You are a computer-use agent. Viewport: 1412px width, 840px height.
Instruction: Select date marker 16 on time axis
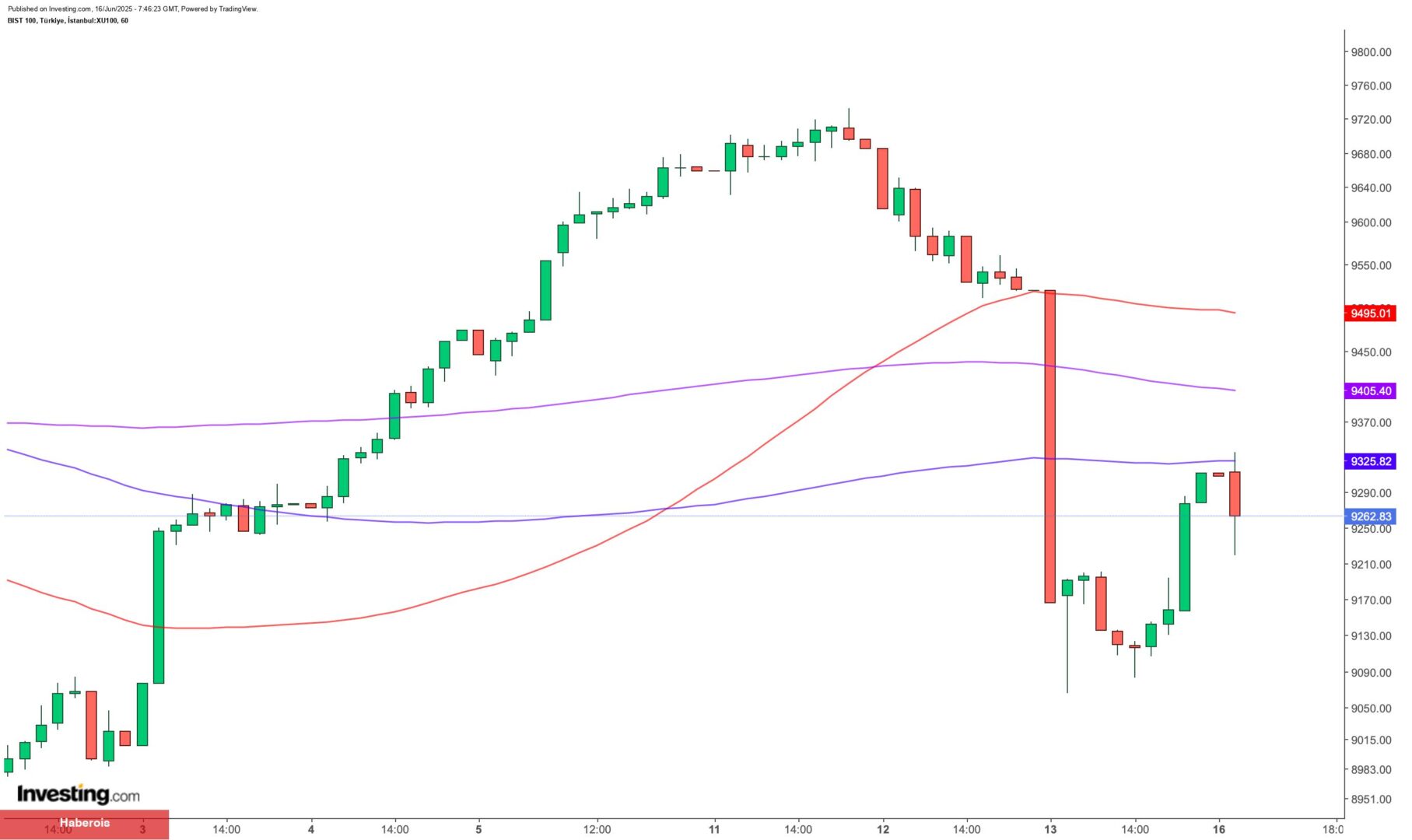1218,829
